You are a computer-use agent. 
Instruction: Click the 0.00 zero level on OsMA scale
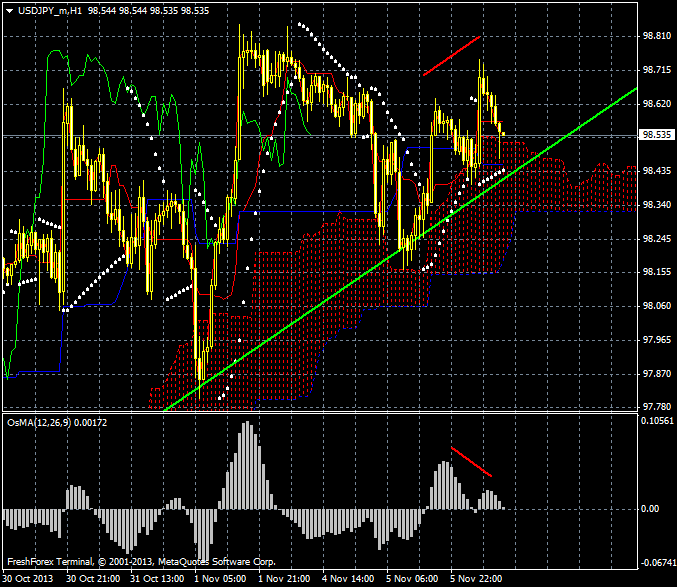pos(650,509)
